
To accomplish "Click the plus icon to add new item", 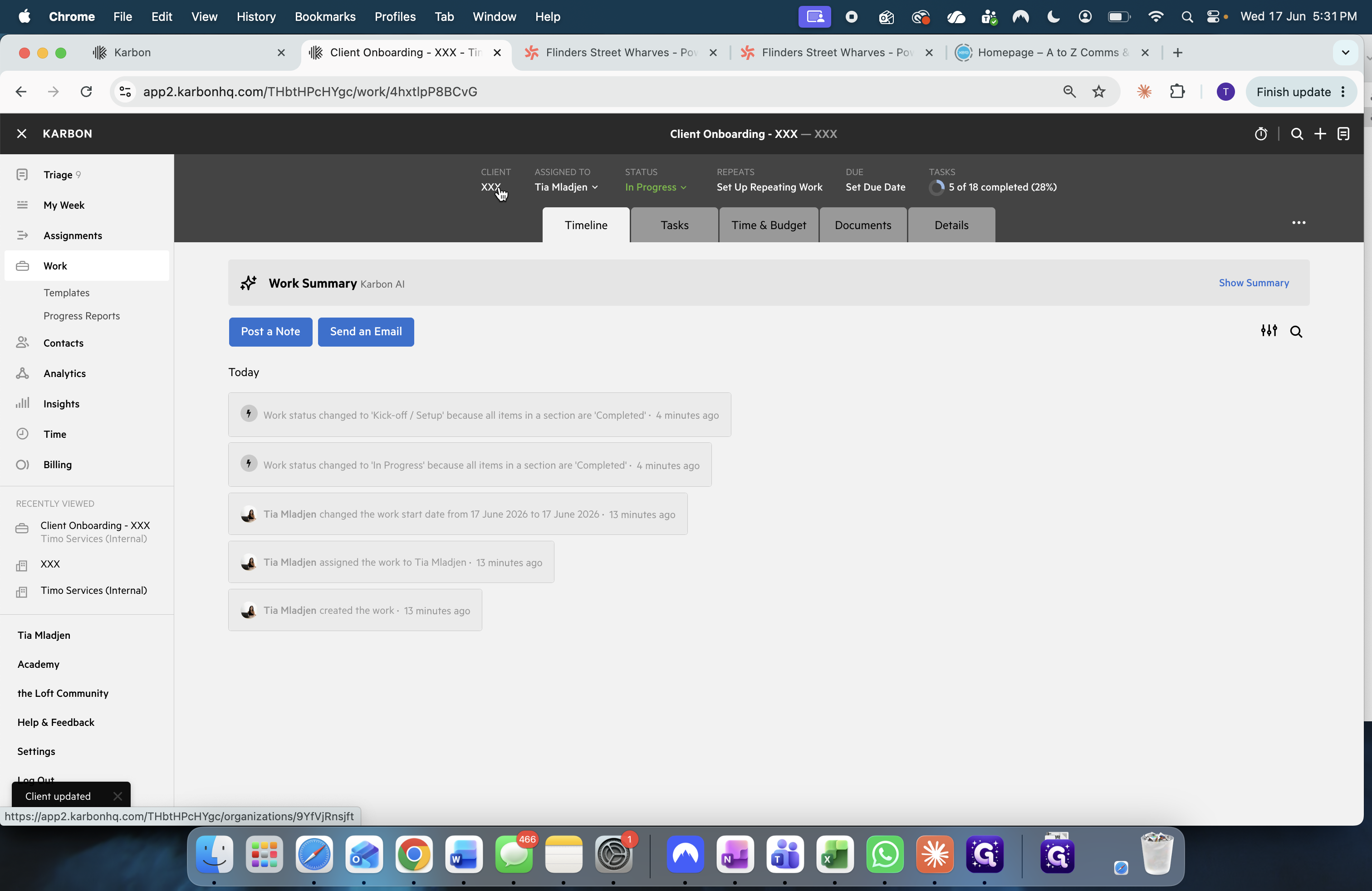I will [1320, 134].
